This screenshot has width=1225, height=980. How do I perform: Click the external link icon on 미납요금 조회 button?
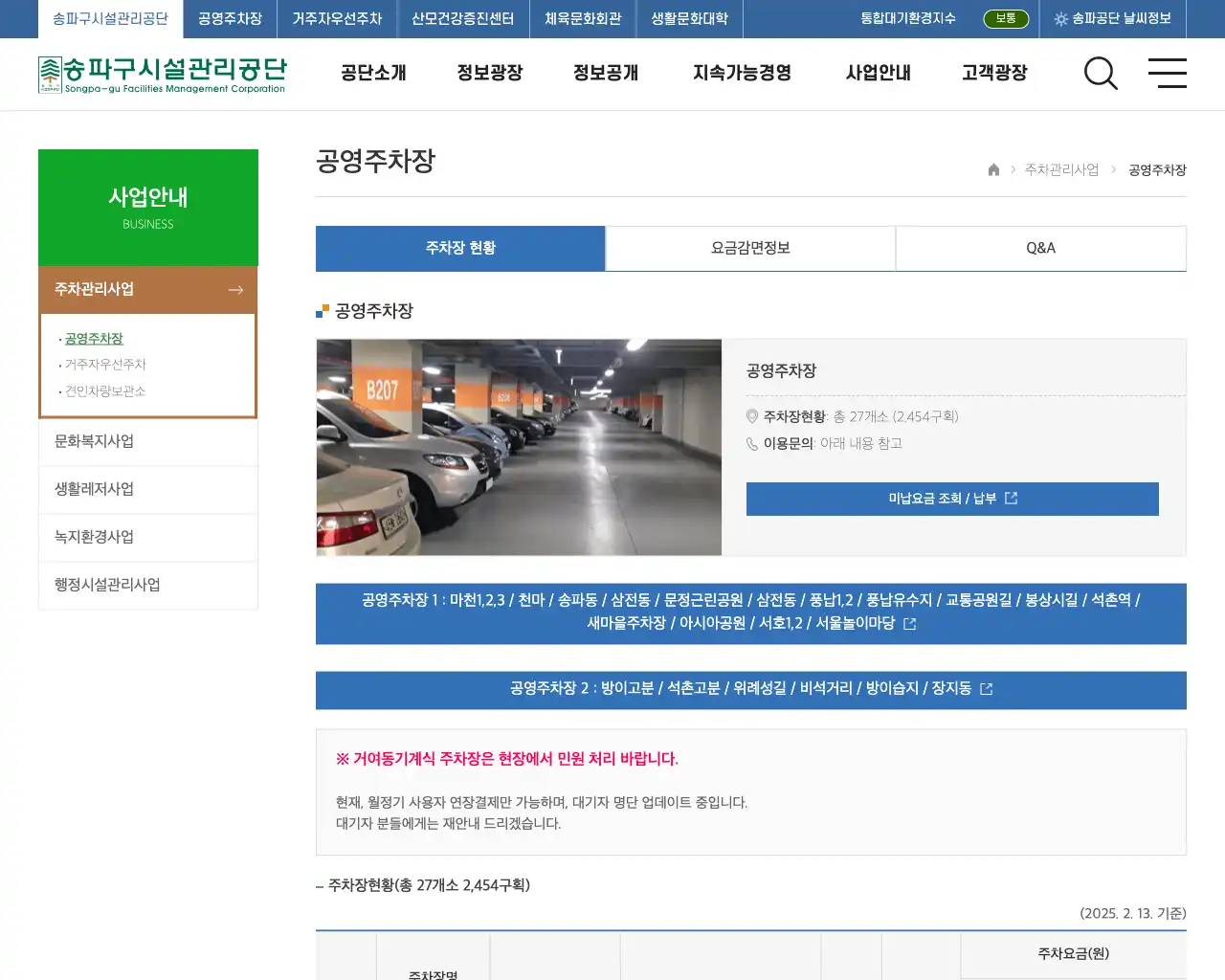(x=1013, y=498)
